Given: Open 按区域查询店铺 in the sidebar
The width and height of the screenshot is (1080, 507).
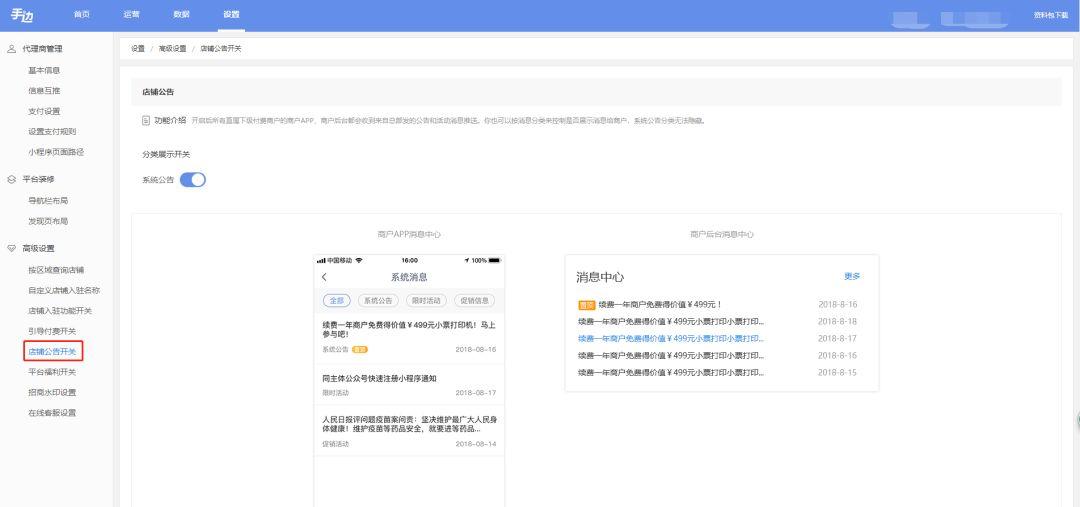Looking at the screenshot, I should pyautogui.click(x=56, y=269).
